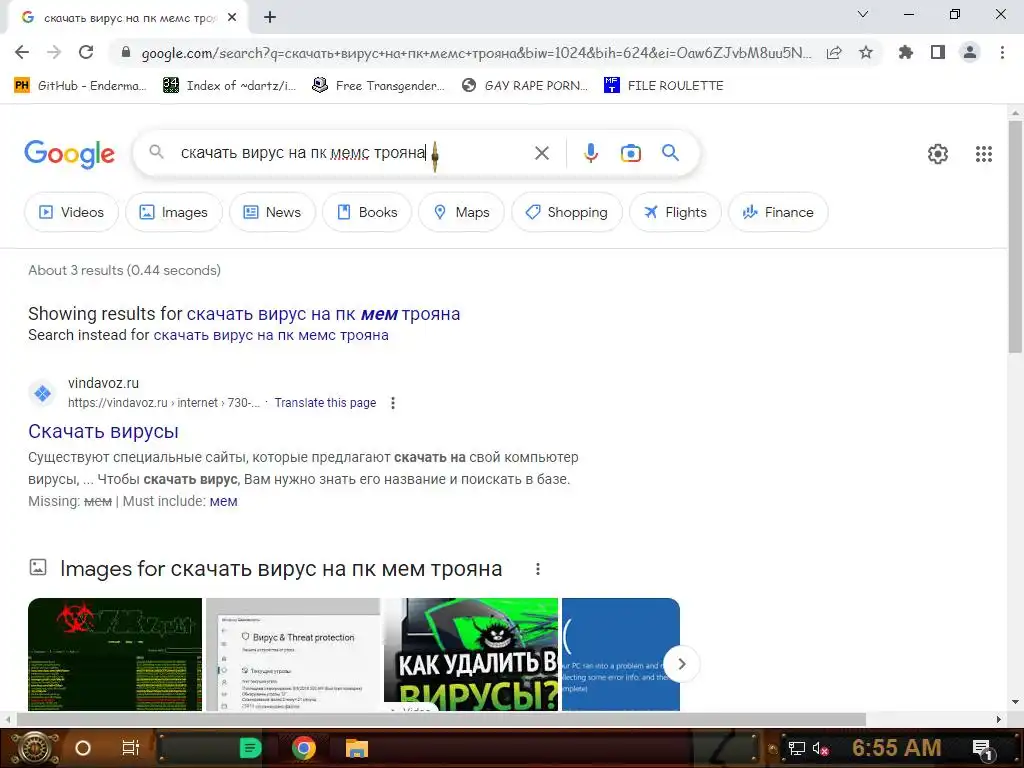The height and width of the screenshot is (768, 1024).
Task: Open Cortana circle in the taskbar
Action: (x=83, y=748)
